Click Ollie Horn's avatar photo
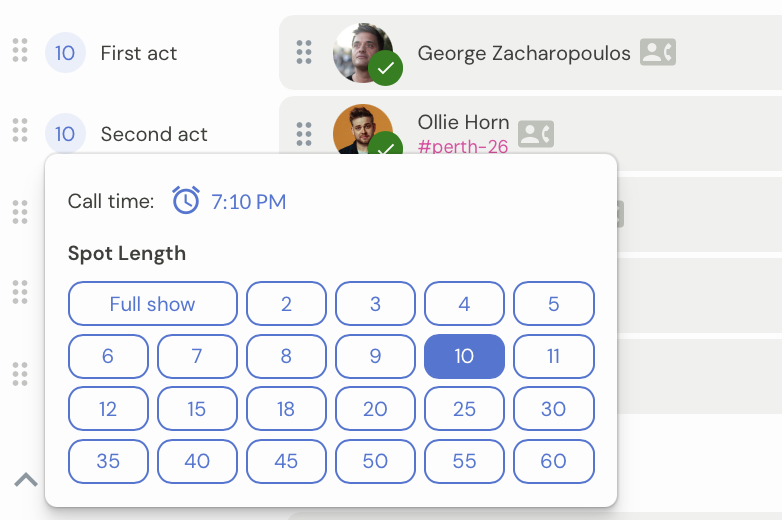Screen dimensions: 782x520 click(360, 128)
